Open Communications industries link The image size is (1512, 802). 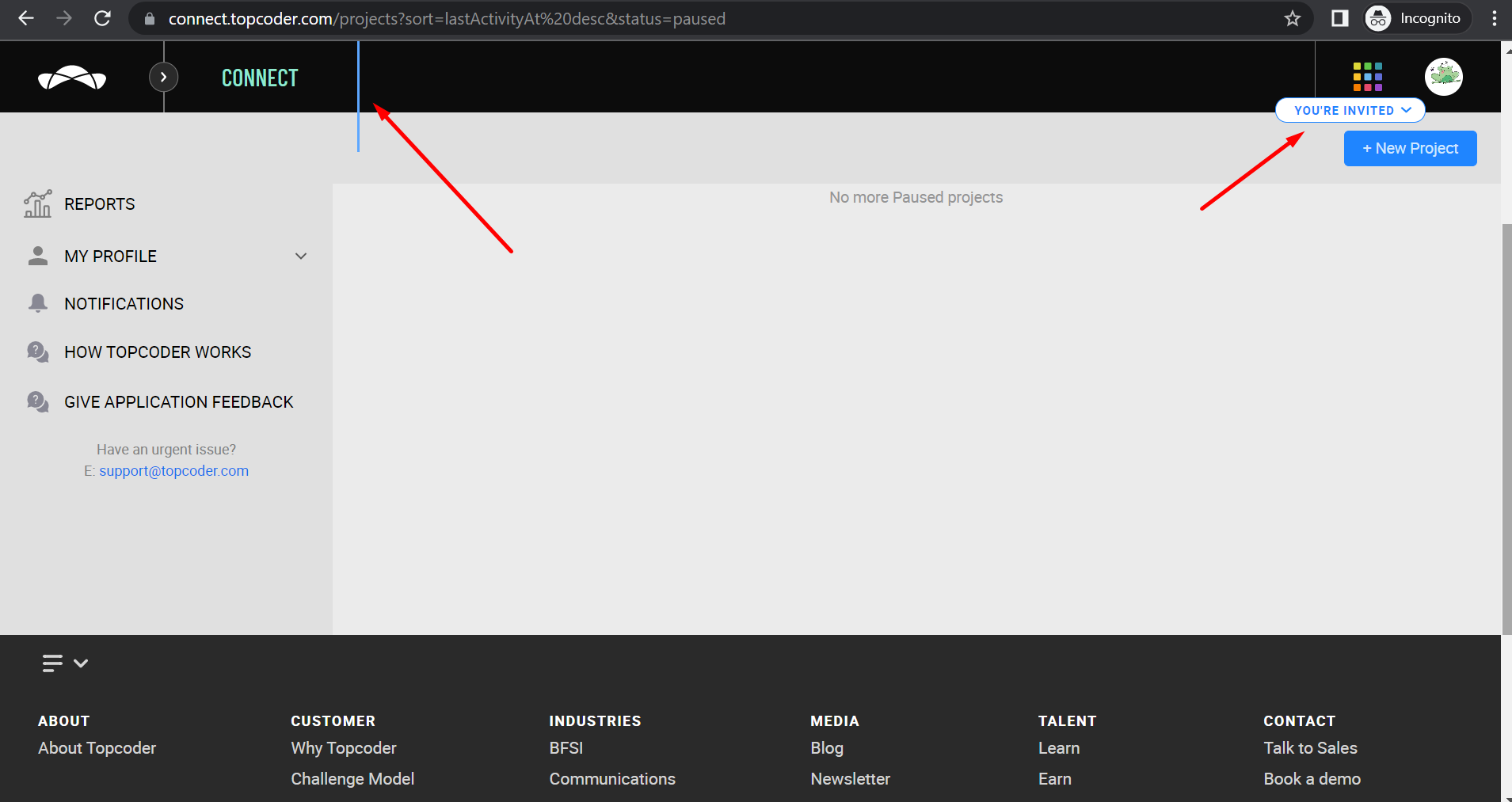coord(612,779)
